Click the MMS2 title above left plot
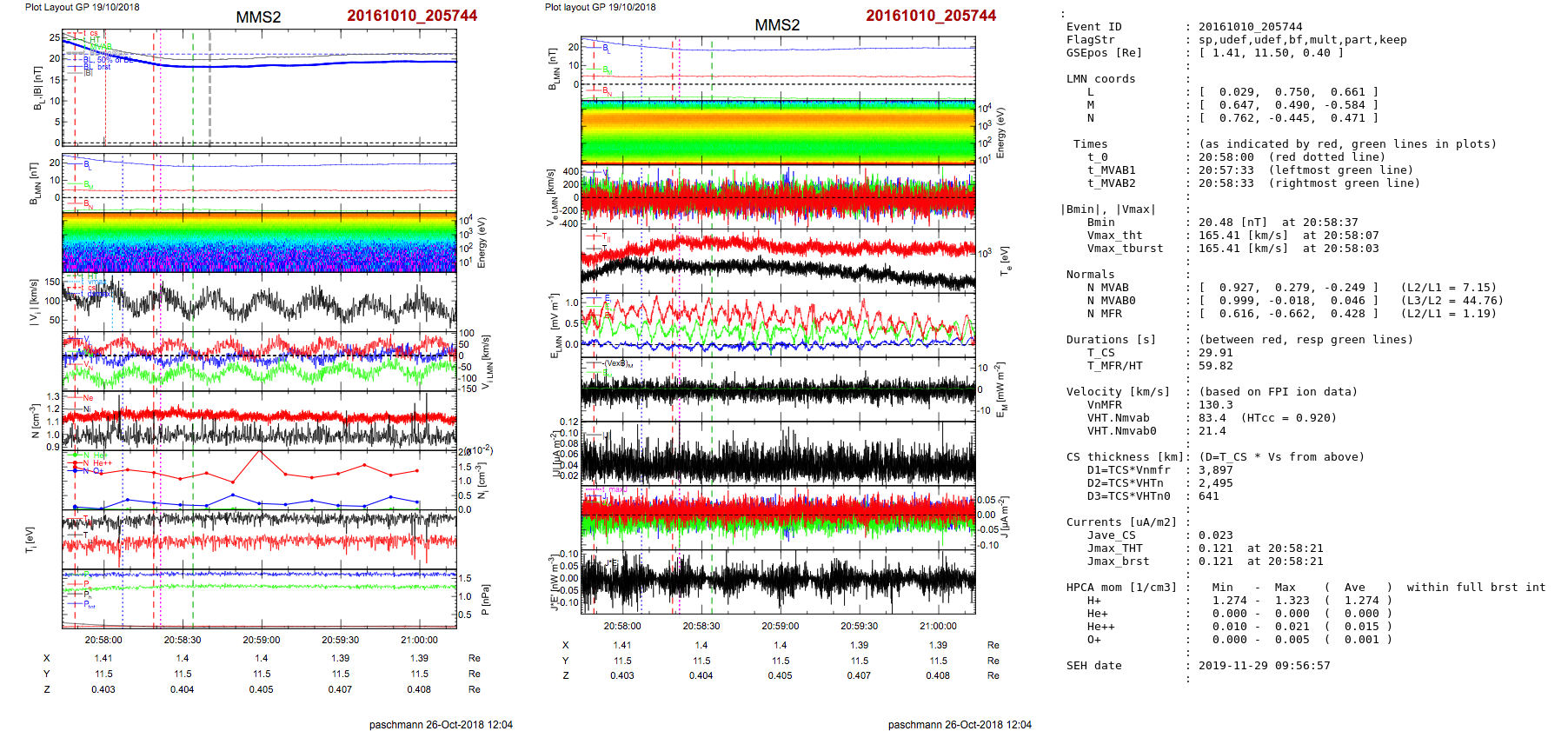1568x731 pixels. [258, 17]
